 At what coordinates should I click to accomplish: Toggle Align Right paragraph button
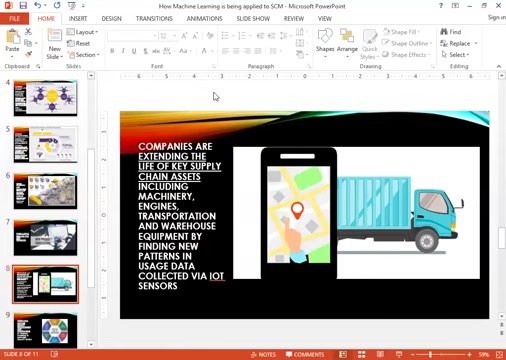pyautogui.click(x=247, y=51)
